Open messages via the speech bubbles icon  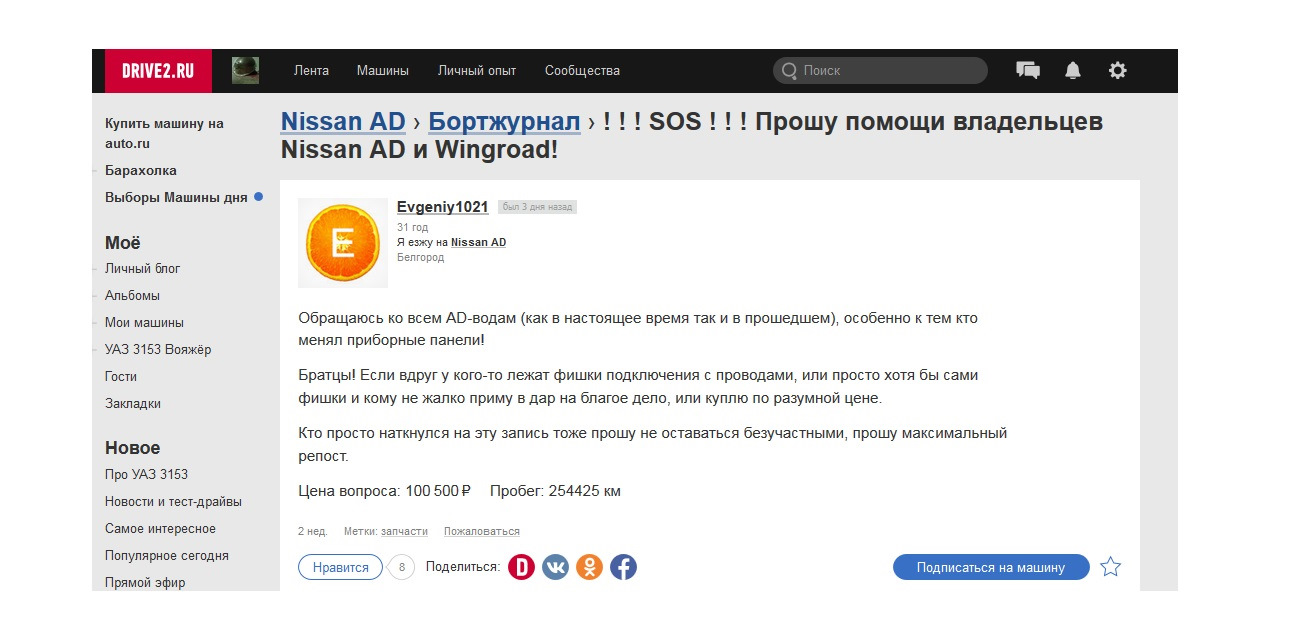click(1026, 70)
